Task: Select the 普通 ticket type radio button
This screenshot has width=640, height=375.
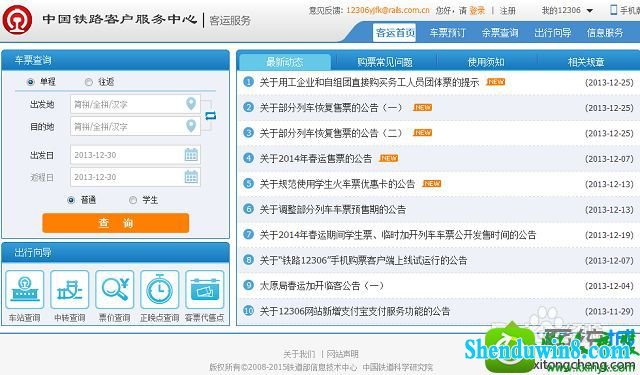Action: (71, 200)
